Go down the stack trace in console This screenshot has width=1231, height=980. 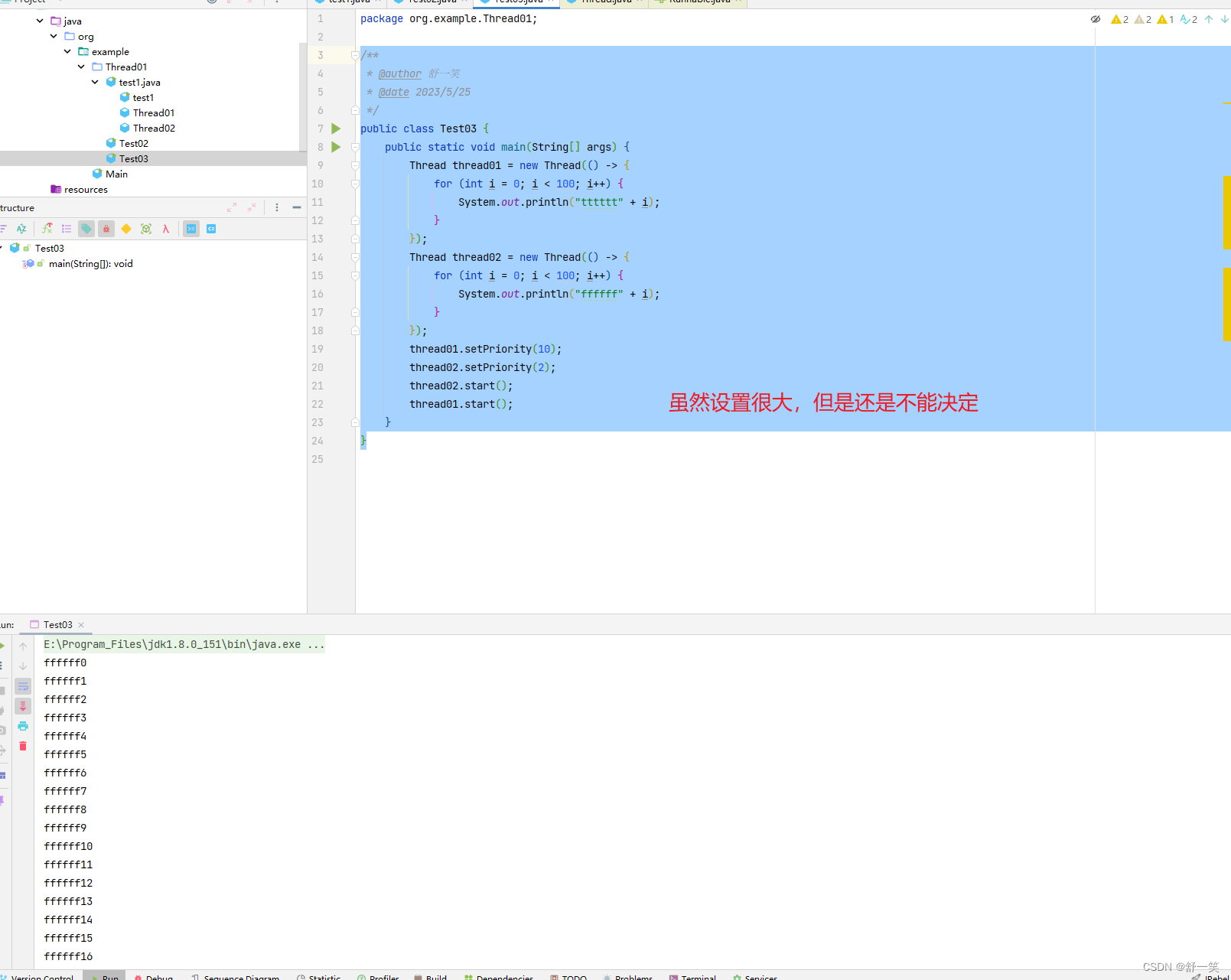click(x=23, y=666)
